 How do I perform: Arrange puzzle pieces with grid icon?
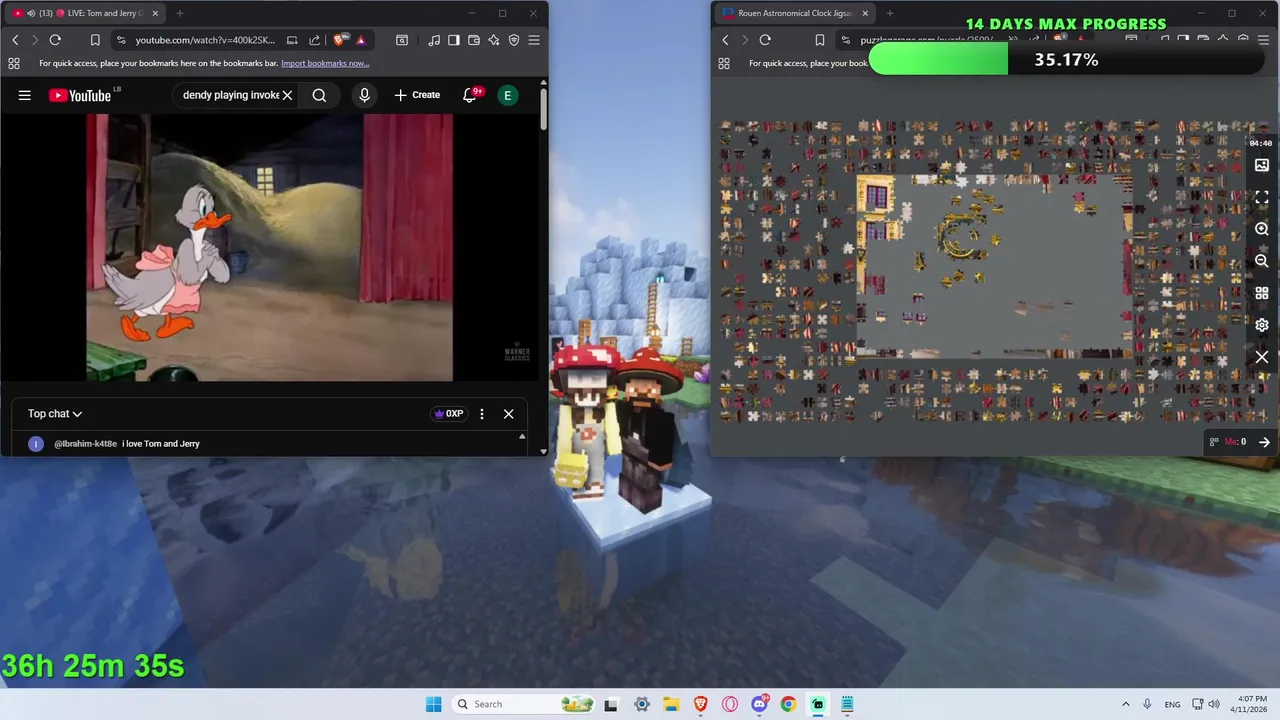click(1262, 293)
